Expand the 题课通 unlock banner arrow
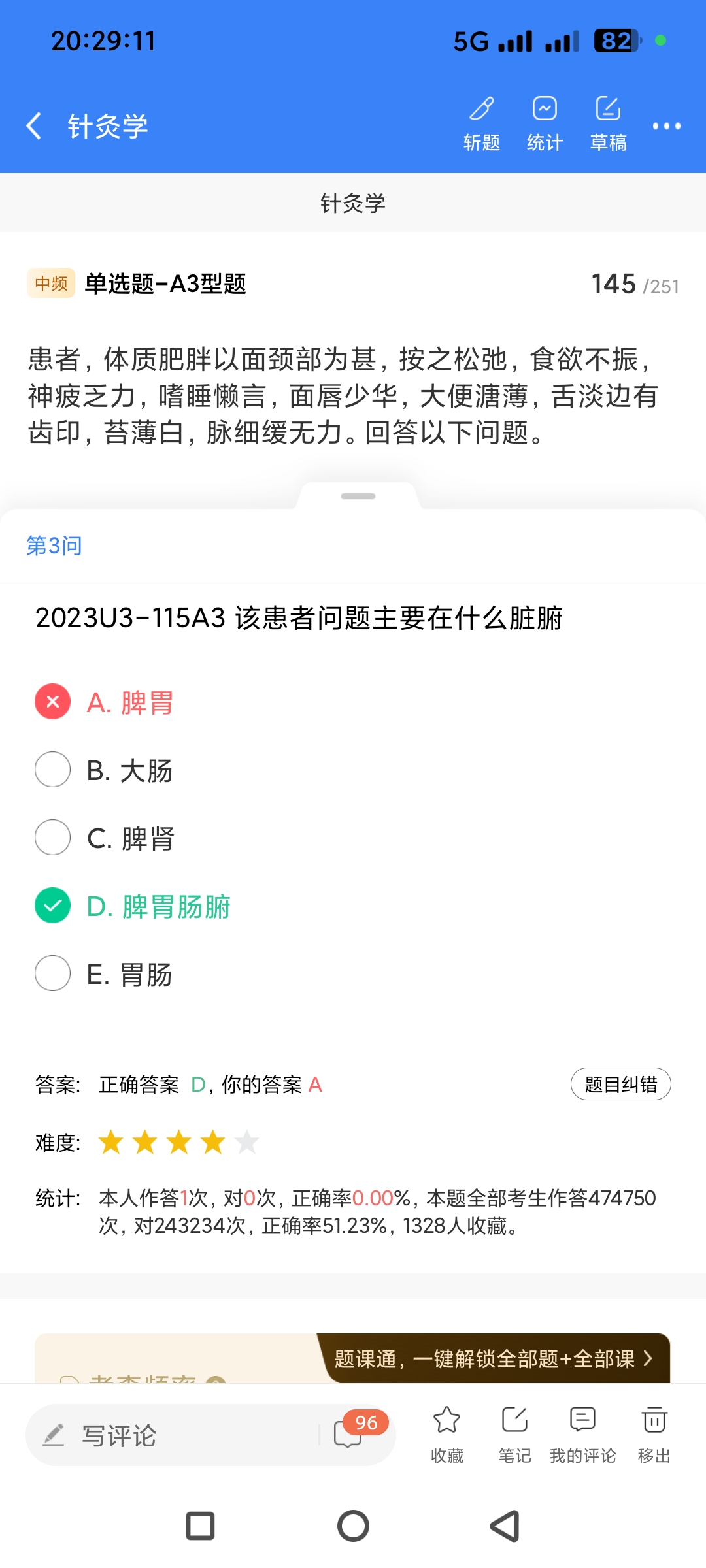 point(648,1359)
